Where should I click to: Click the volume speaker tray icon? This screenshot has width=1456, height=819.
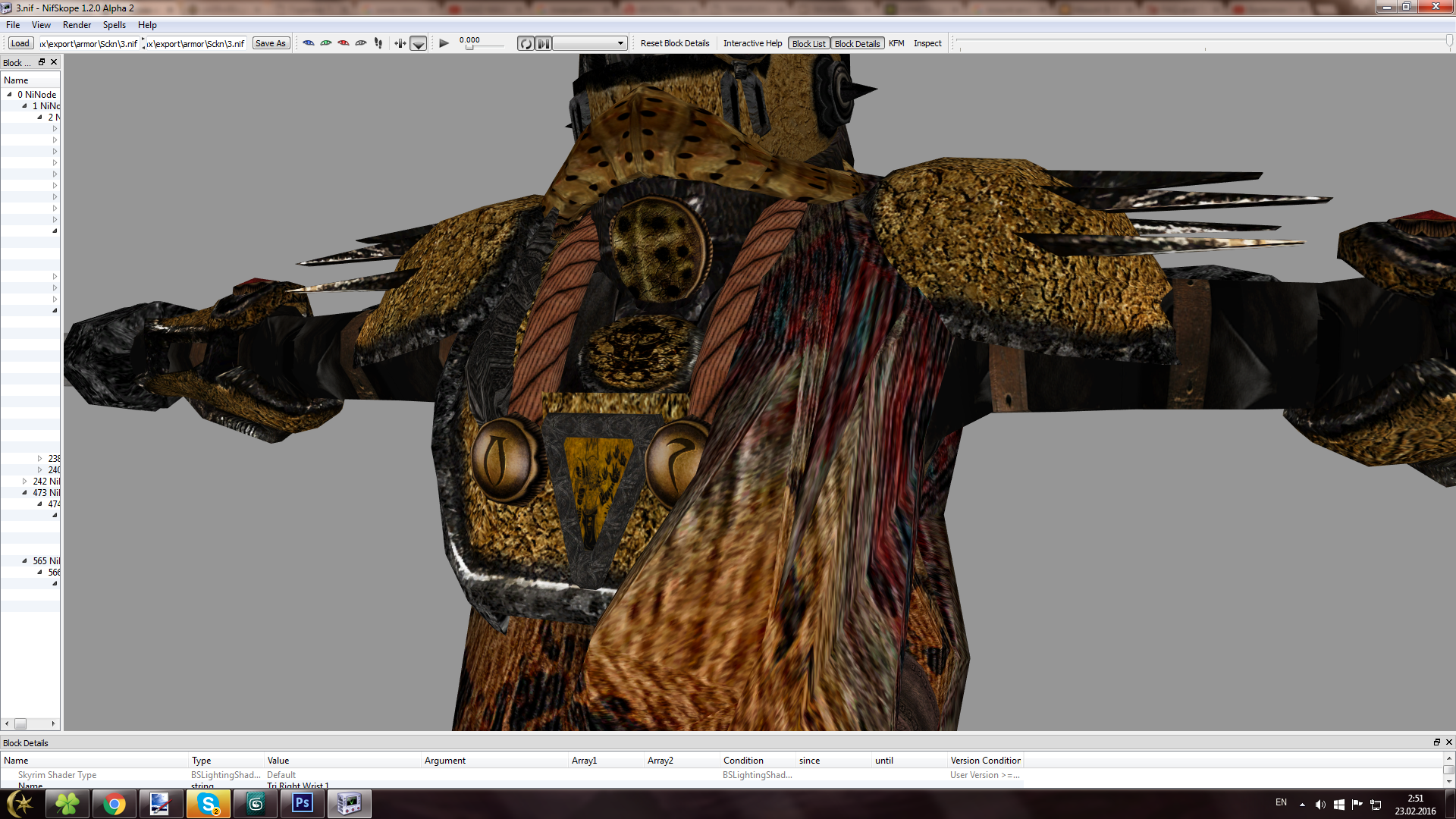coord(1320,805)
